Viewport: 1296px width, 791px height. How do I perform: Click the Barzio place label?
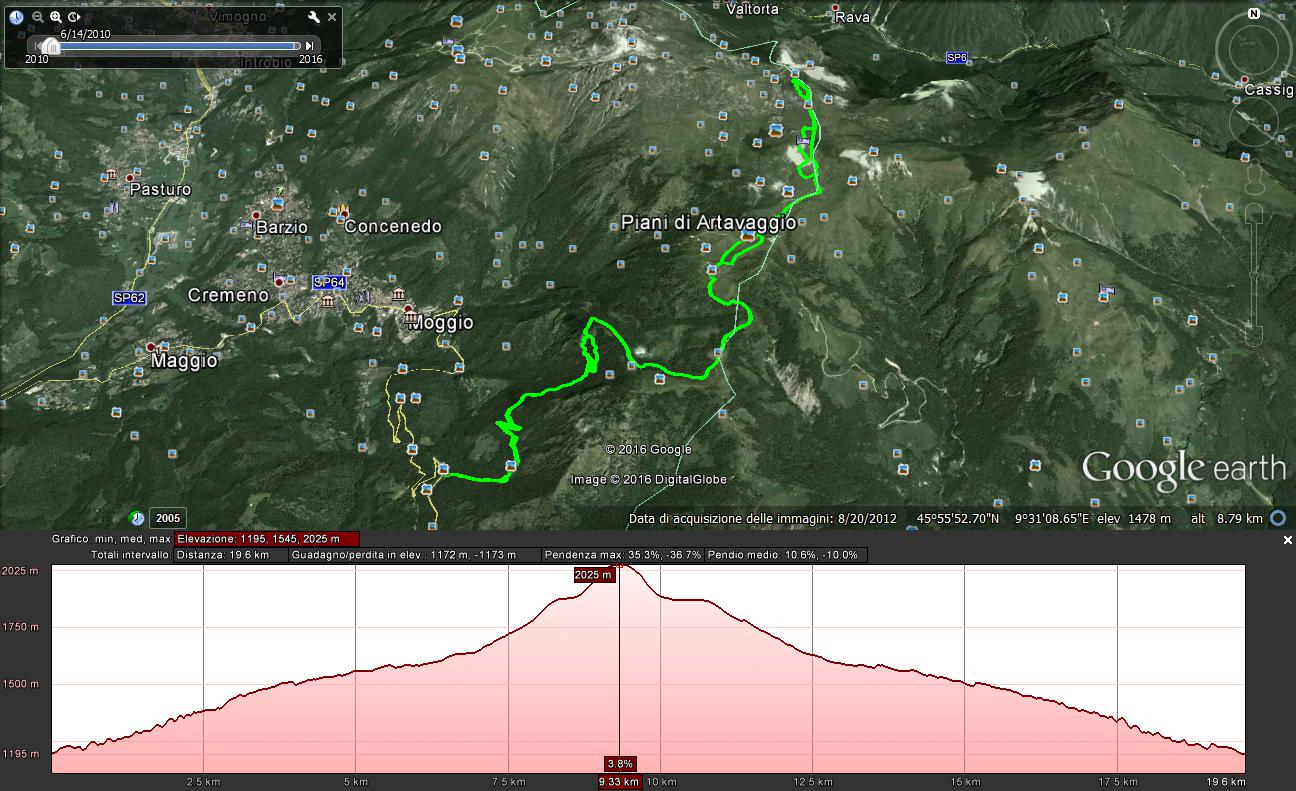tap(282, 227)
